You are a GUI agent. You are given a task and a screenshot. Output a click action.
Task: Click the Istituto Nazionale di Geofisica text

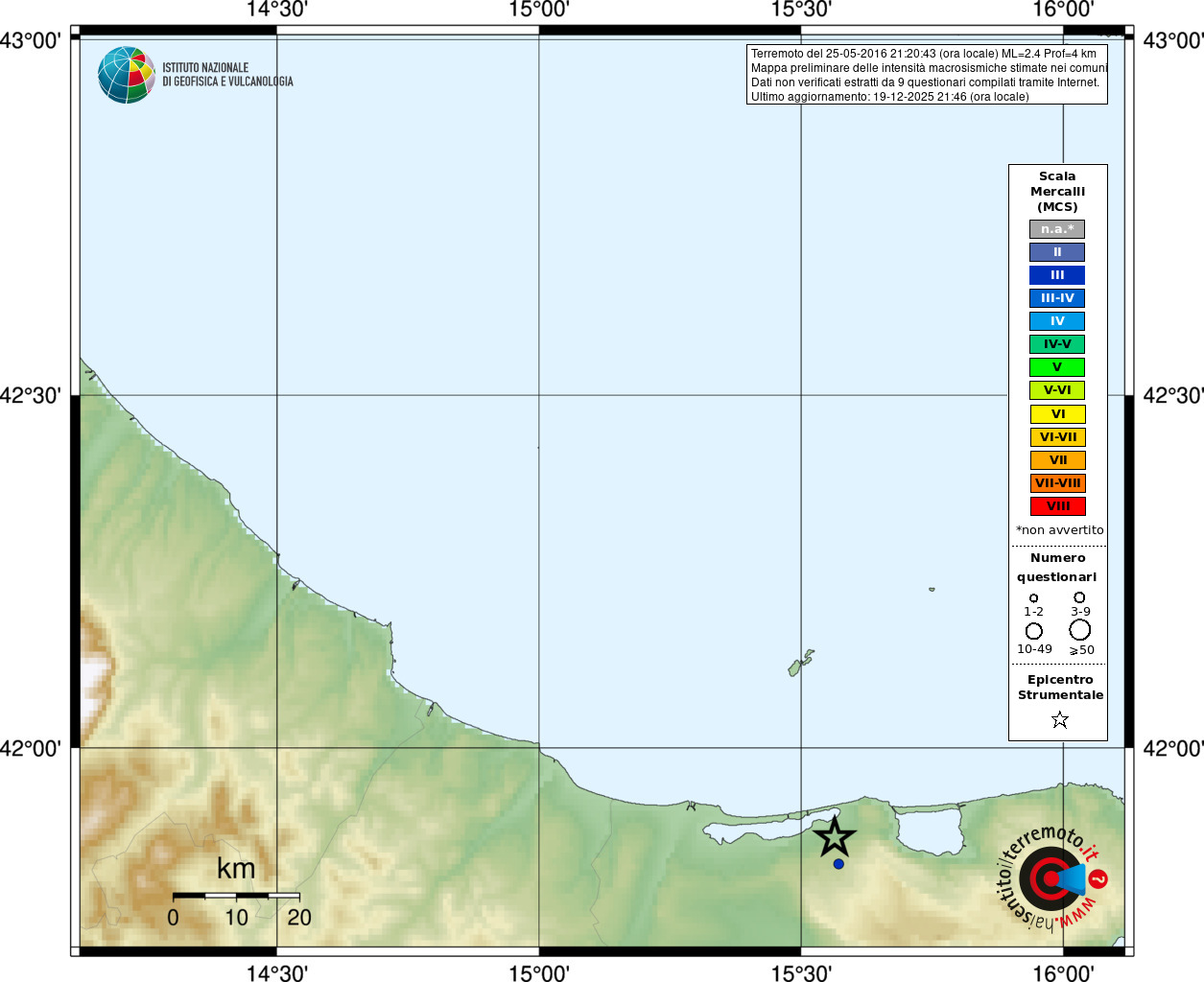click(x=227, y=75)
